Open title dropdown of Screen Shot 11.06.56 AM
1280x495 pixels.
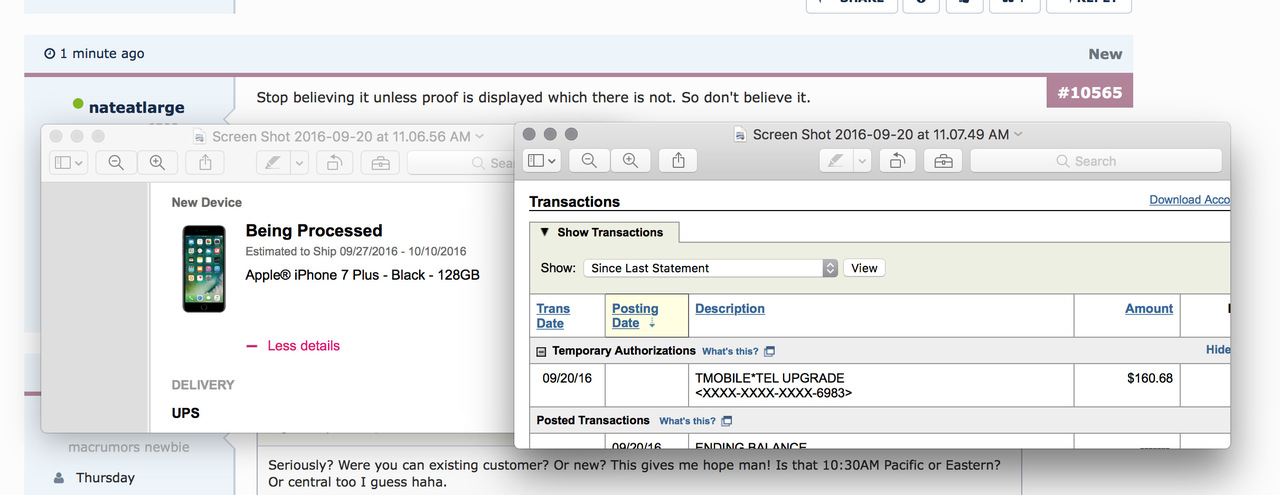(x=479, y=136)
